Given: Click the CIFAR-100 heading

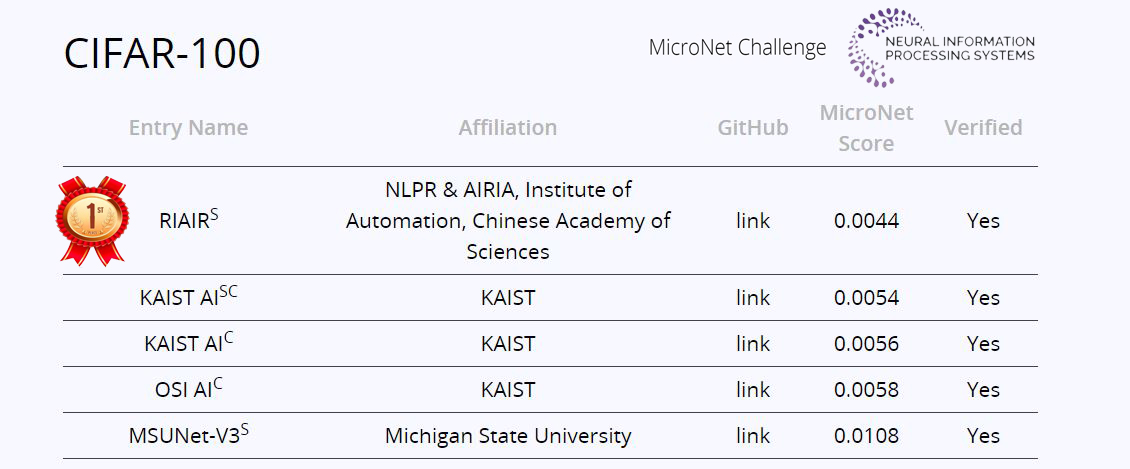Looking at the screenshot, I should pyautogui.click(x=162, y=53).
